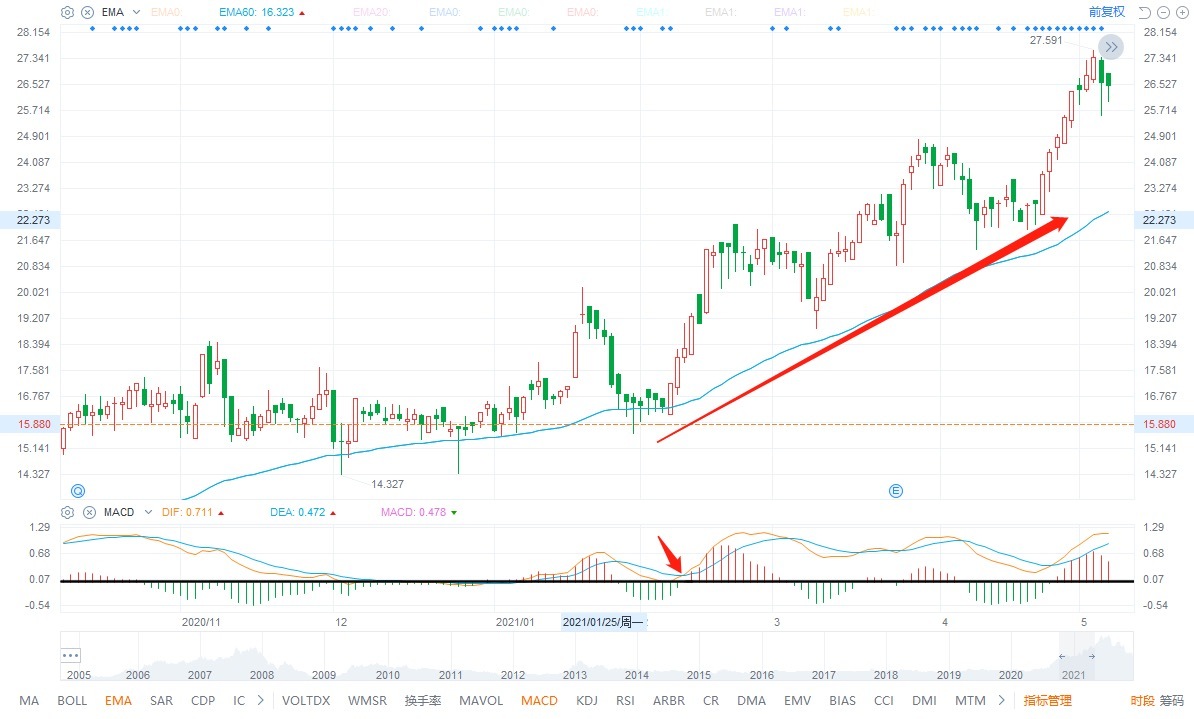Click the Q quarterly report marker
This screenshot has width=1194, height=719.
[77, 490]
